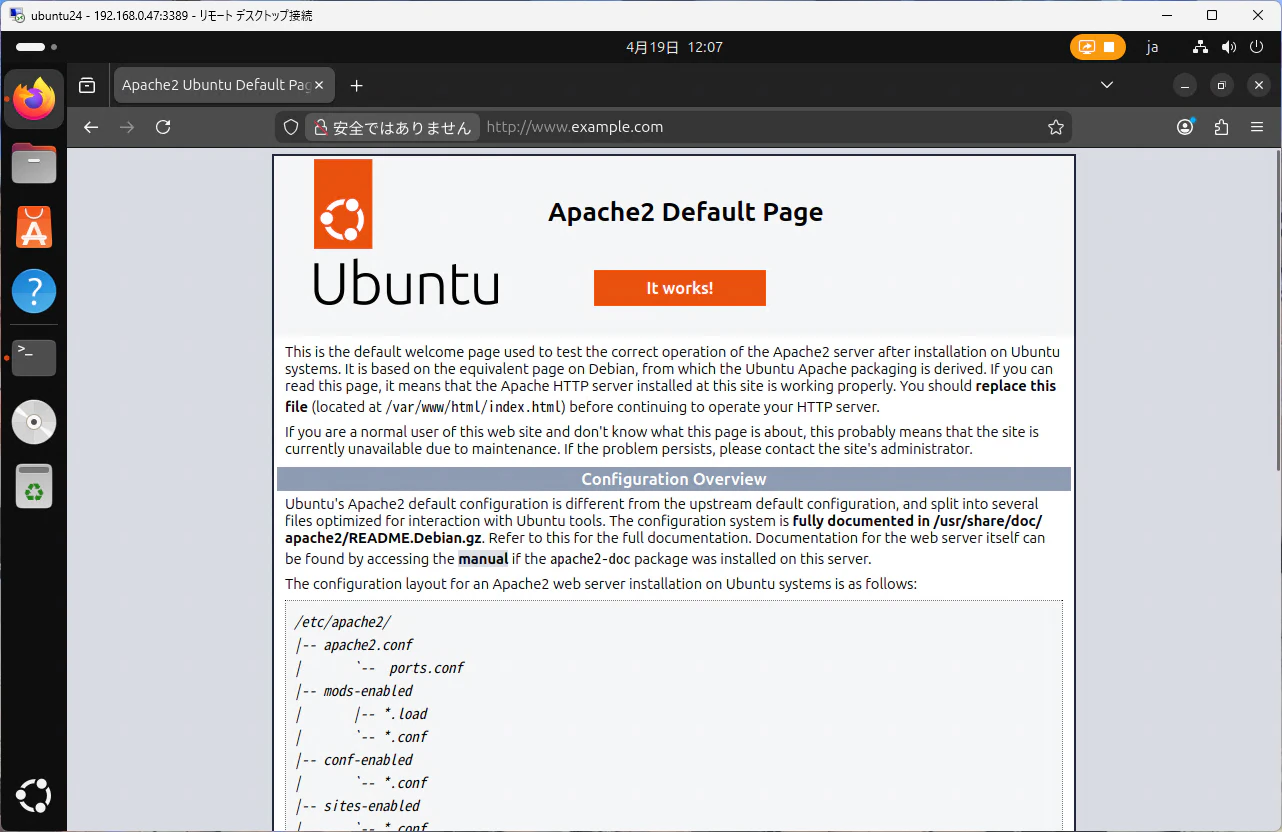The image size is (1282, 832).
Task: Open the disc drive icon in the dock
Action: coord(34,422)
